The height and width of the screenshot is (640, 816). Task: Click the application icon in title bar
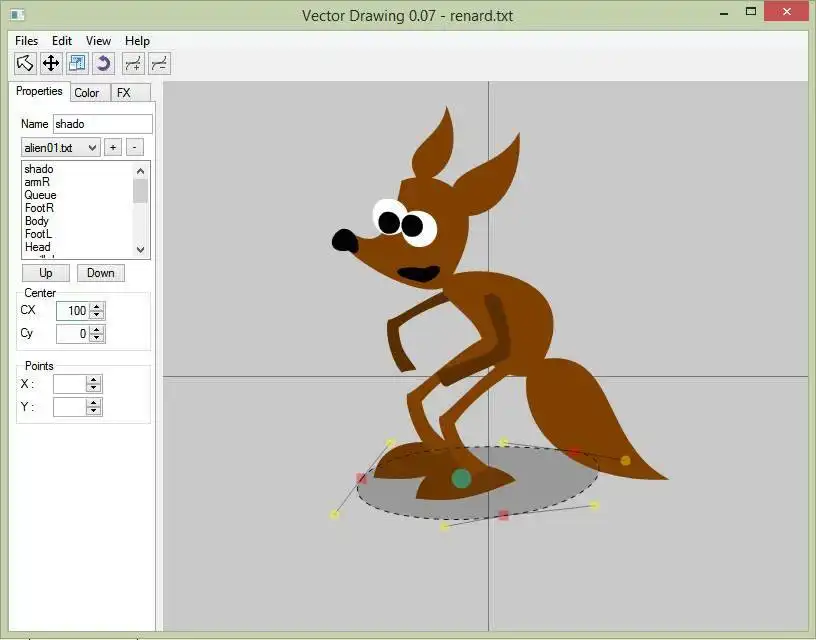click(x=17, y=15)
